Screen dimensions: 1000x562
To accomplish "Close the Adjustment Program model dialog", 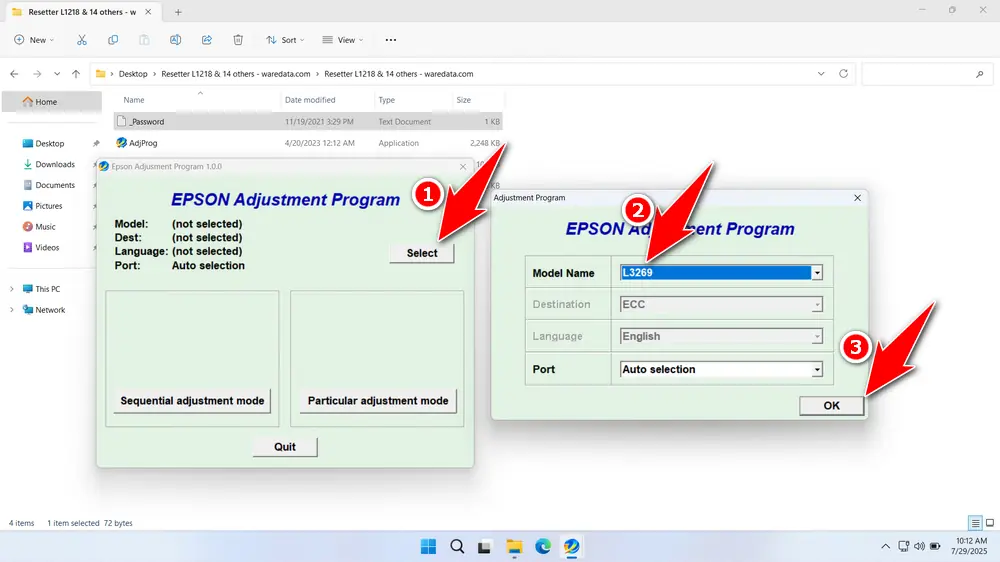I will tap(857, 198).
